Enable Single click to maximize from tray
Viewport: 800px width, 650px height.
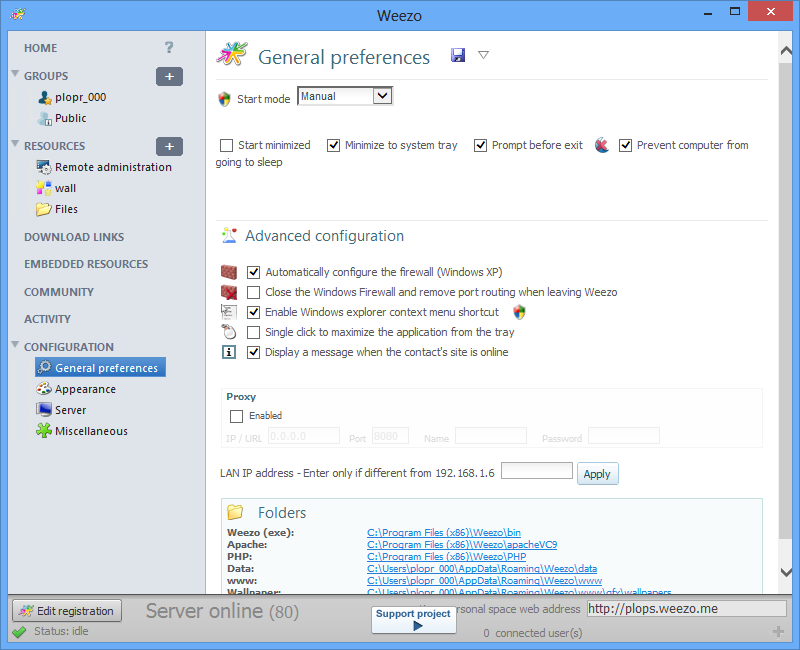point(253,332)
